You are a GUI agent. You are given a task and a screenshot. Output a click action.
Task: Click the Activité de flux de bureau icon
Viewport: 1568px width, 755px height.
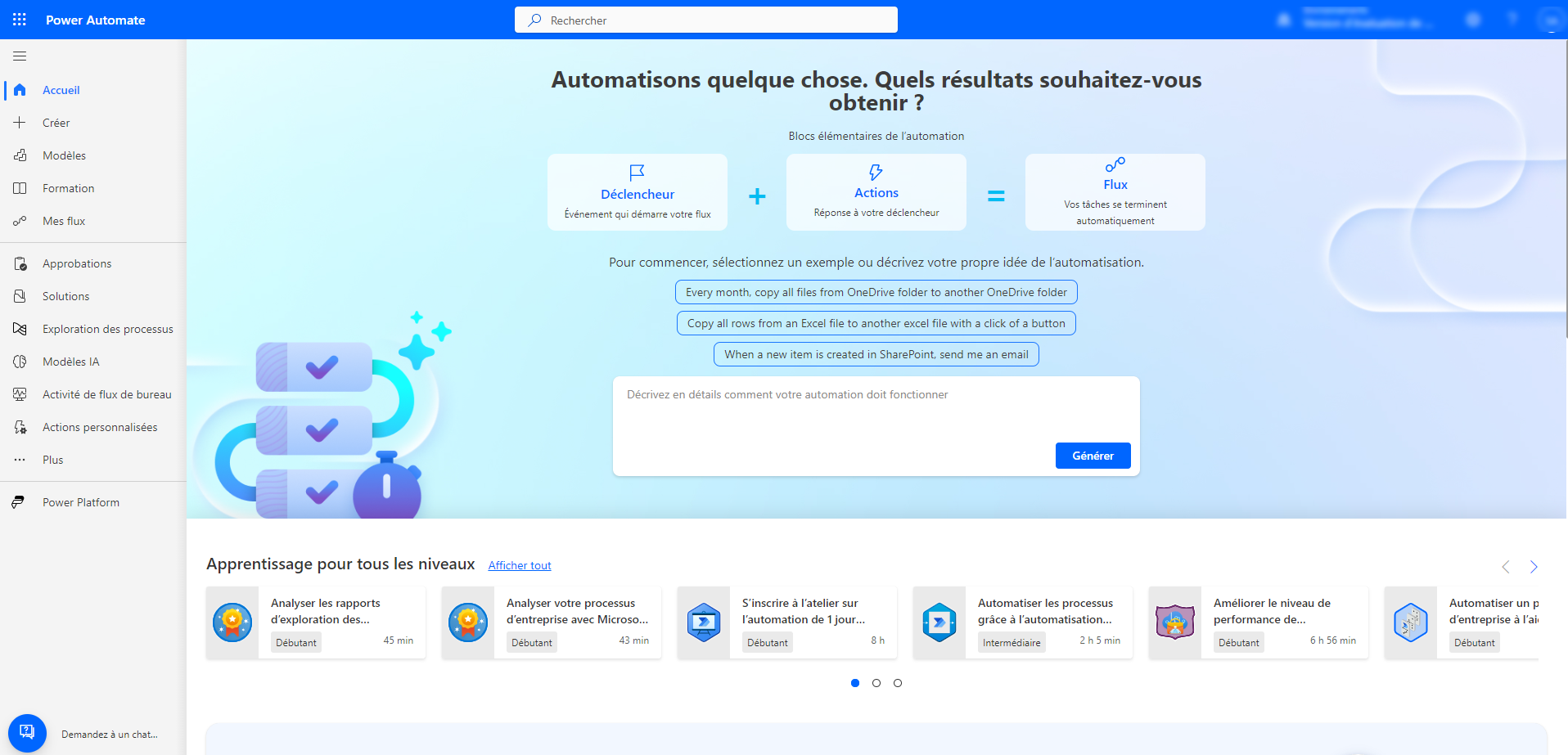(x=20, y=394)
